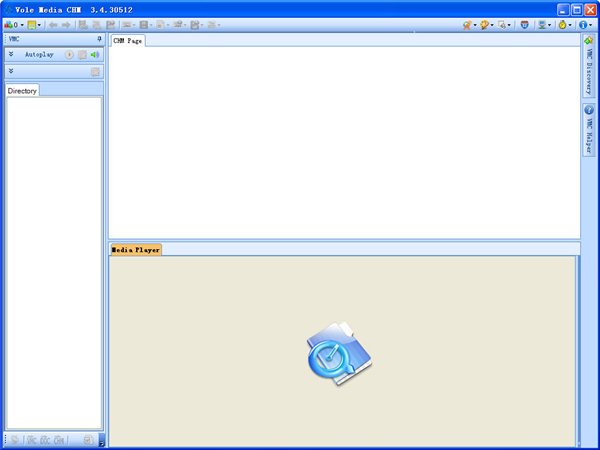
Task: Close the Vole Media CHM window
Action: pyautogui.click(x=590, y=10)
